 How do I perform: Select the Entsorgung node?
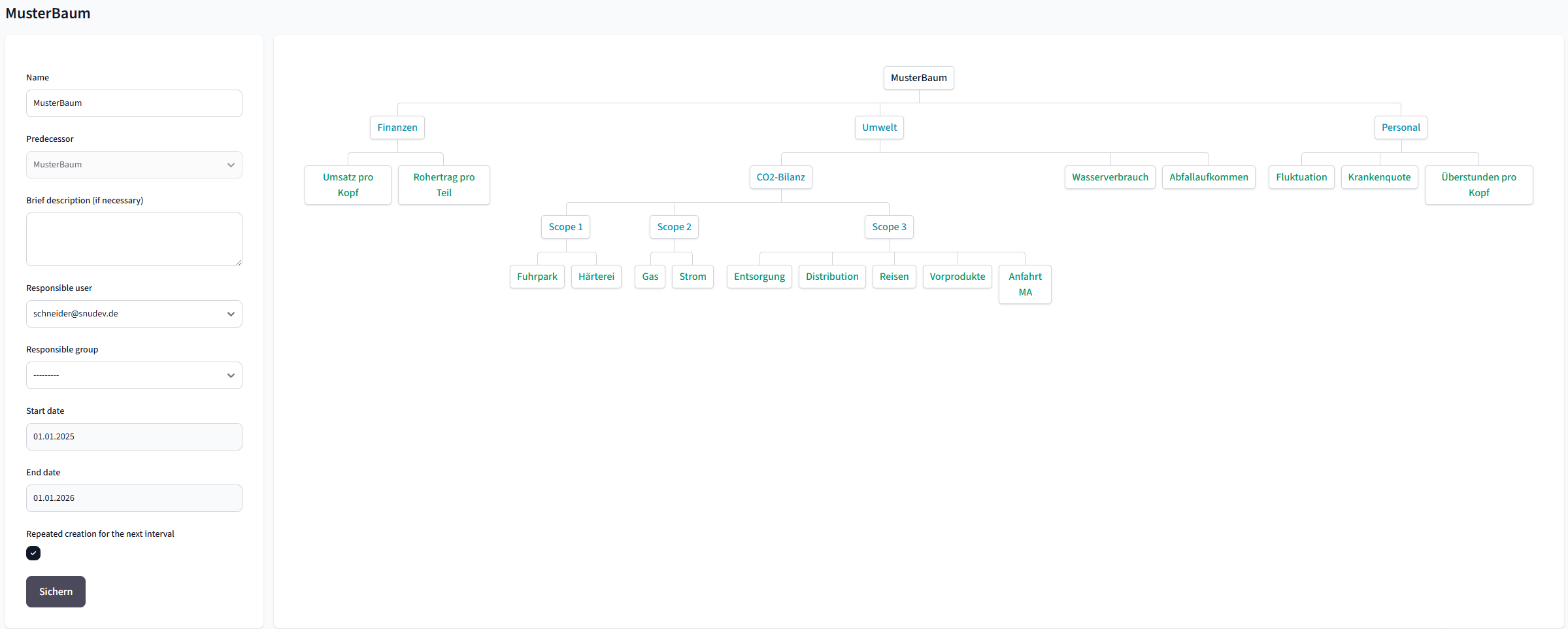click(x=759, y=277)
